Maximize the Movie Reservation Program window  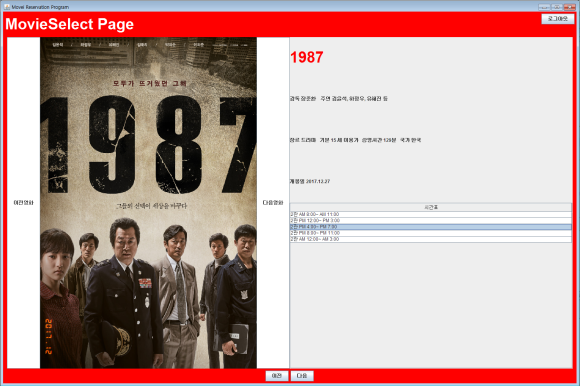[x=557, y=7]
